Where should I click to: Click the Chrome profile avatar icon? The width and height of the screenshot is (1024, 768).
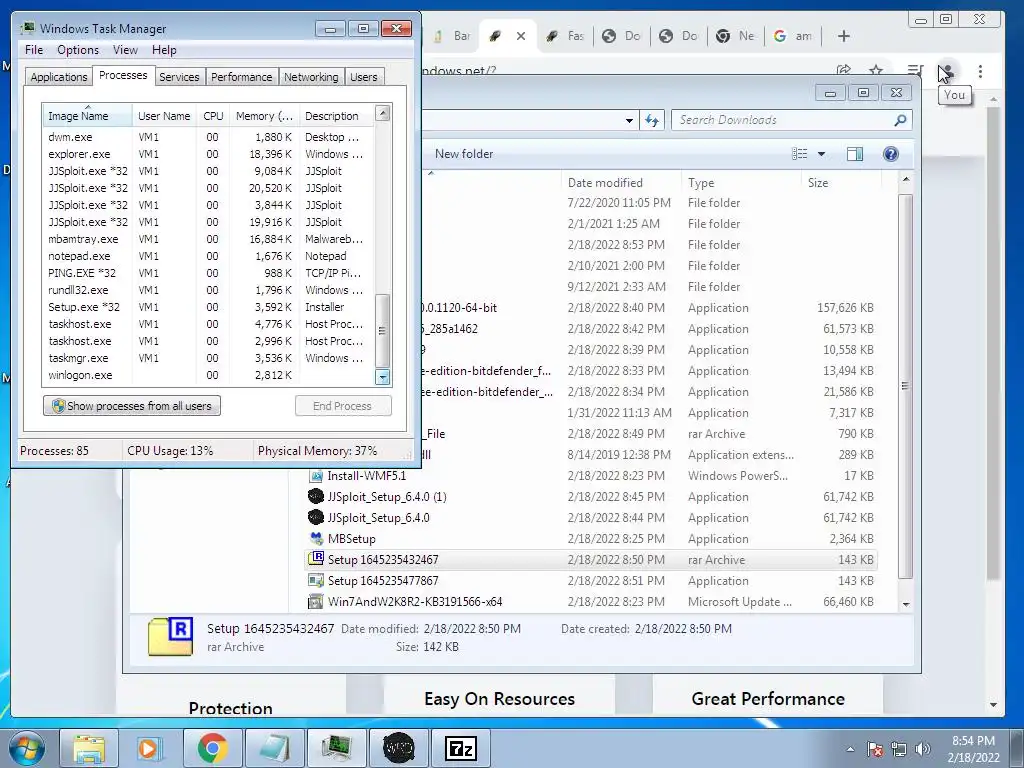click(x=947, y=71)
